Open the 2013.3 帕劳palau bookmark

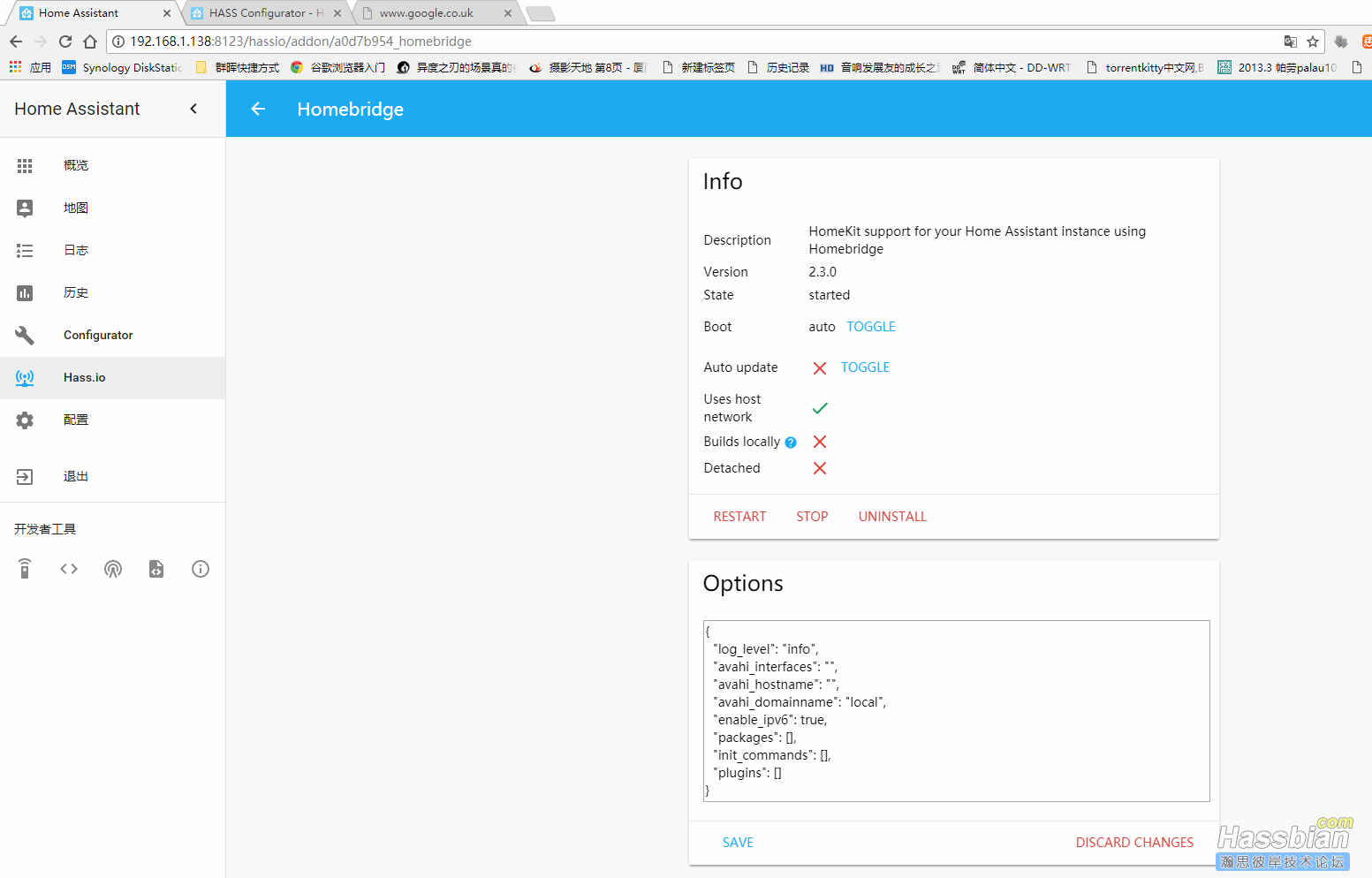coord(1277,67)
